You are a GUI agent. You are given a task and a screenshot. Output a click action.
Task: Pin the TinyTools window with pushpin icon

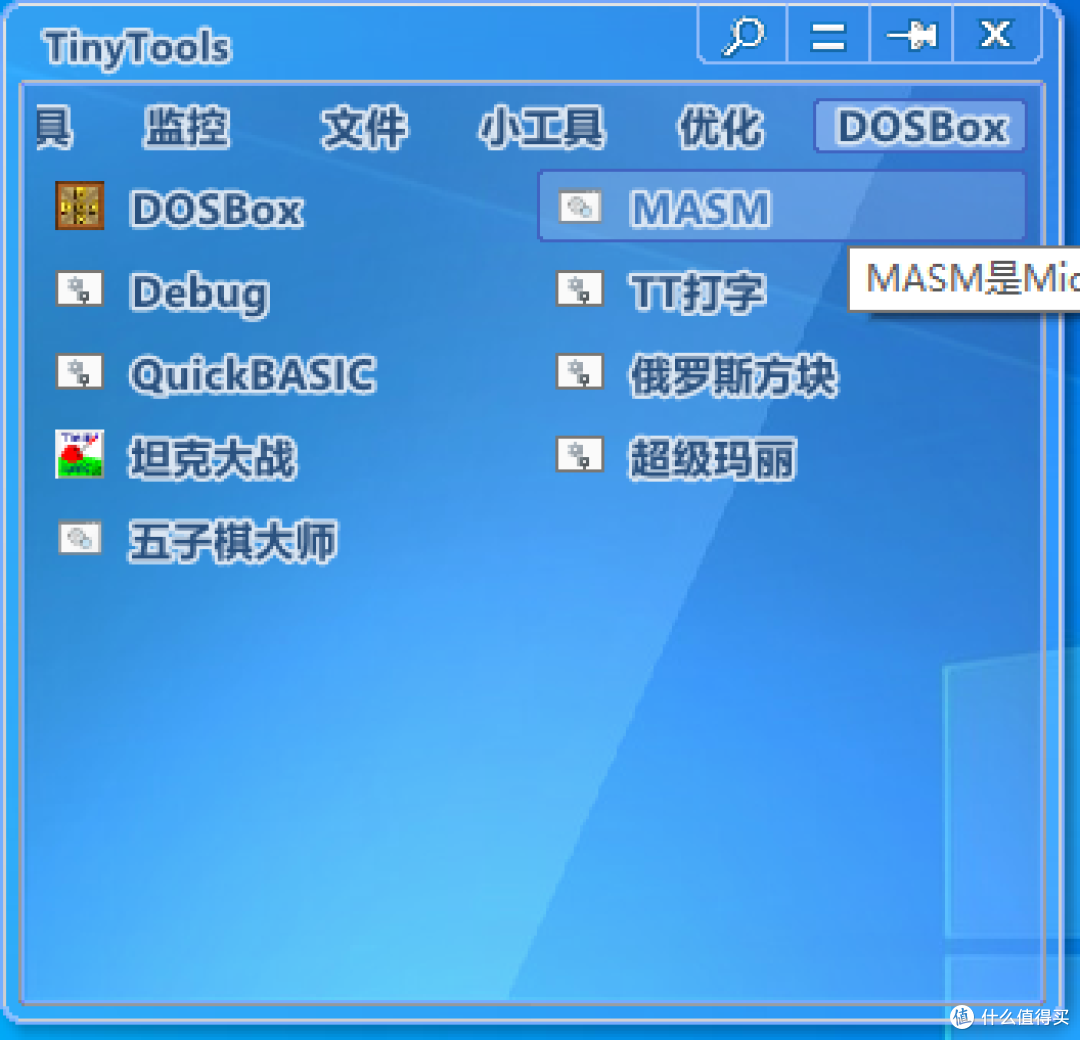click(912, 35)
